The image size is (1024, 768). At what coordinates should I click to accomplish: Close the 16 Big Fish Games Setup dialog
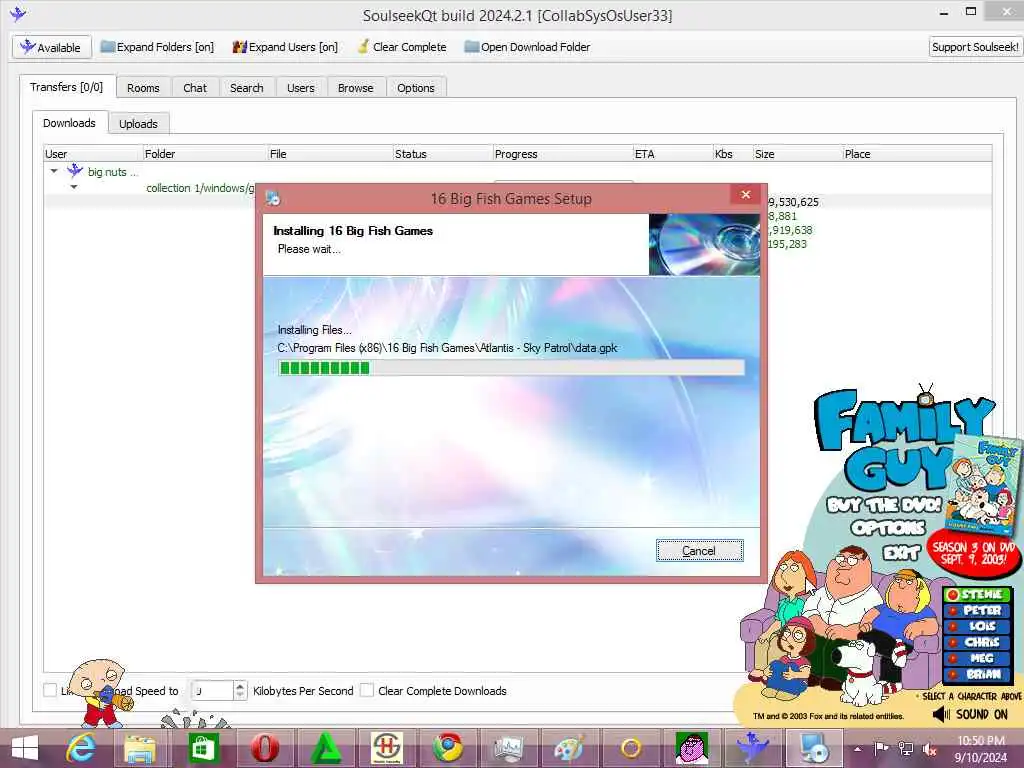[x=746, y=195]
